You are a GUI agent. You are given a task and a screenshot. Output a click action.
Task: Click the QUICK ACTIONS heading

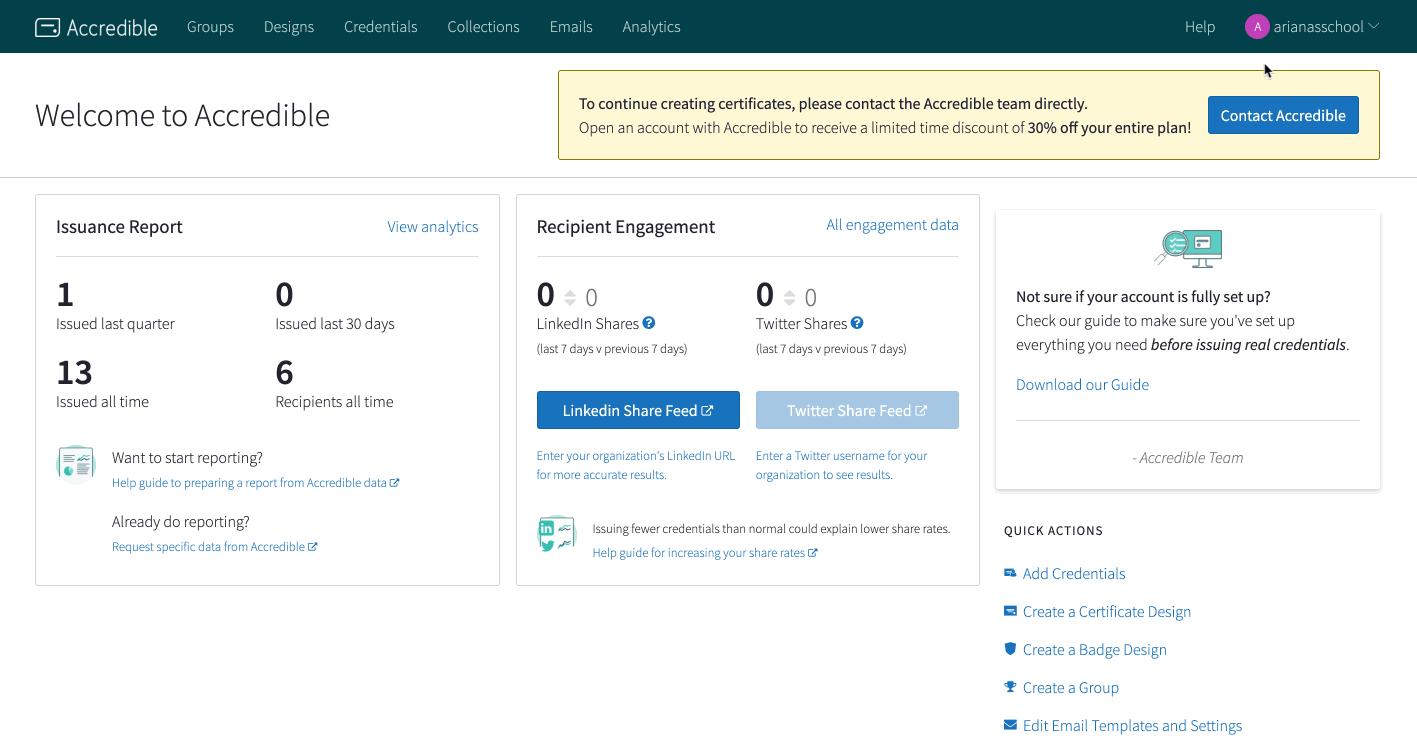(1054, 531)
